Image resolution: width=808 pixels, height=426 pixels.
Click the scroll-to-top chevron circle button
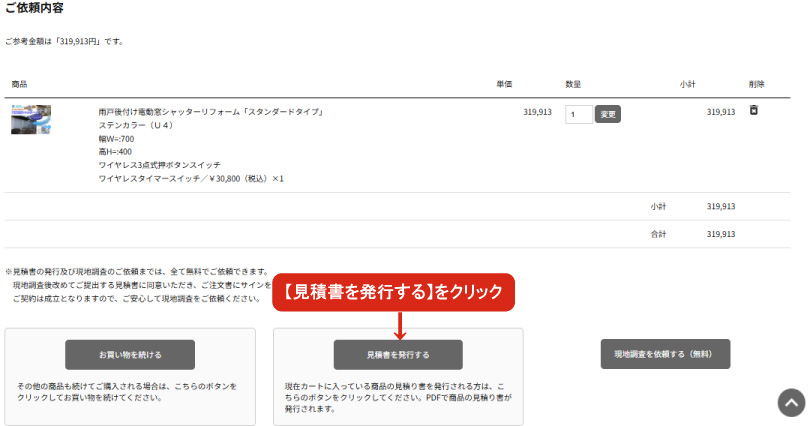[791, 402]
